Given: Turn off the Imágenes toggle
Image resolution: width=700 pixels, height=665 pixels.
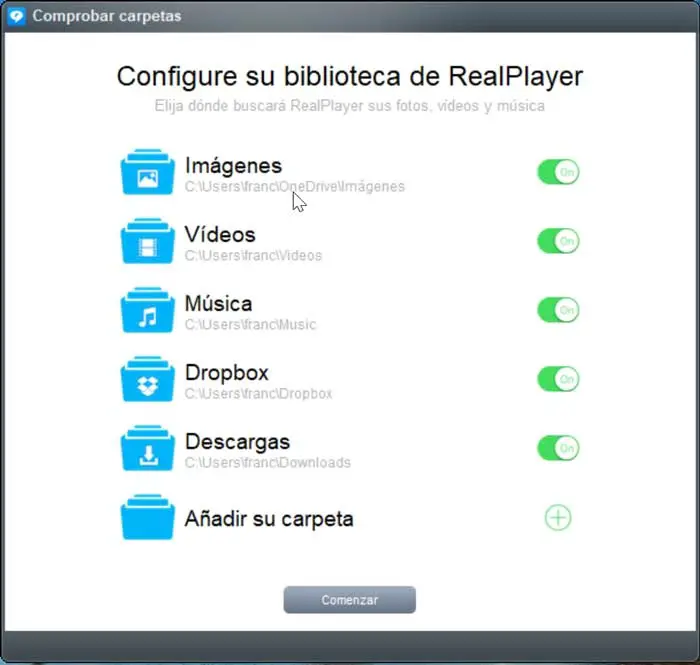Looking at the screenshot, I should 558,172.
